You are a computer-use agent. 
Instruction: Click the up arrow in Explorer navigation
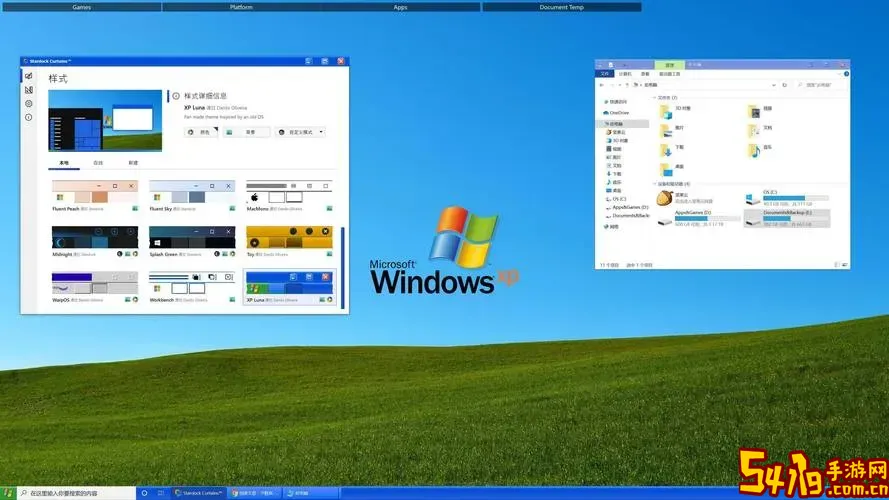pos(626,85)
